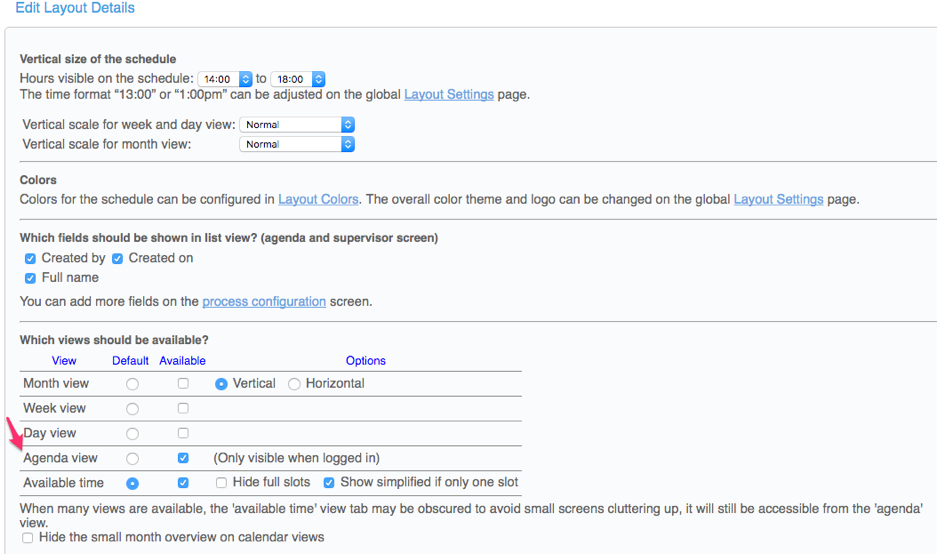
Task: Select Horizontal option for Month view
Action: (x=294, y=384)
